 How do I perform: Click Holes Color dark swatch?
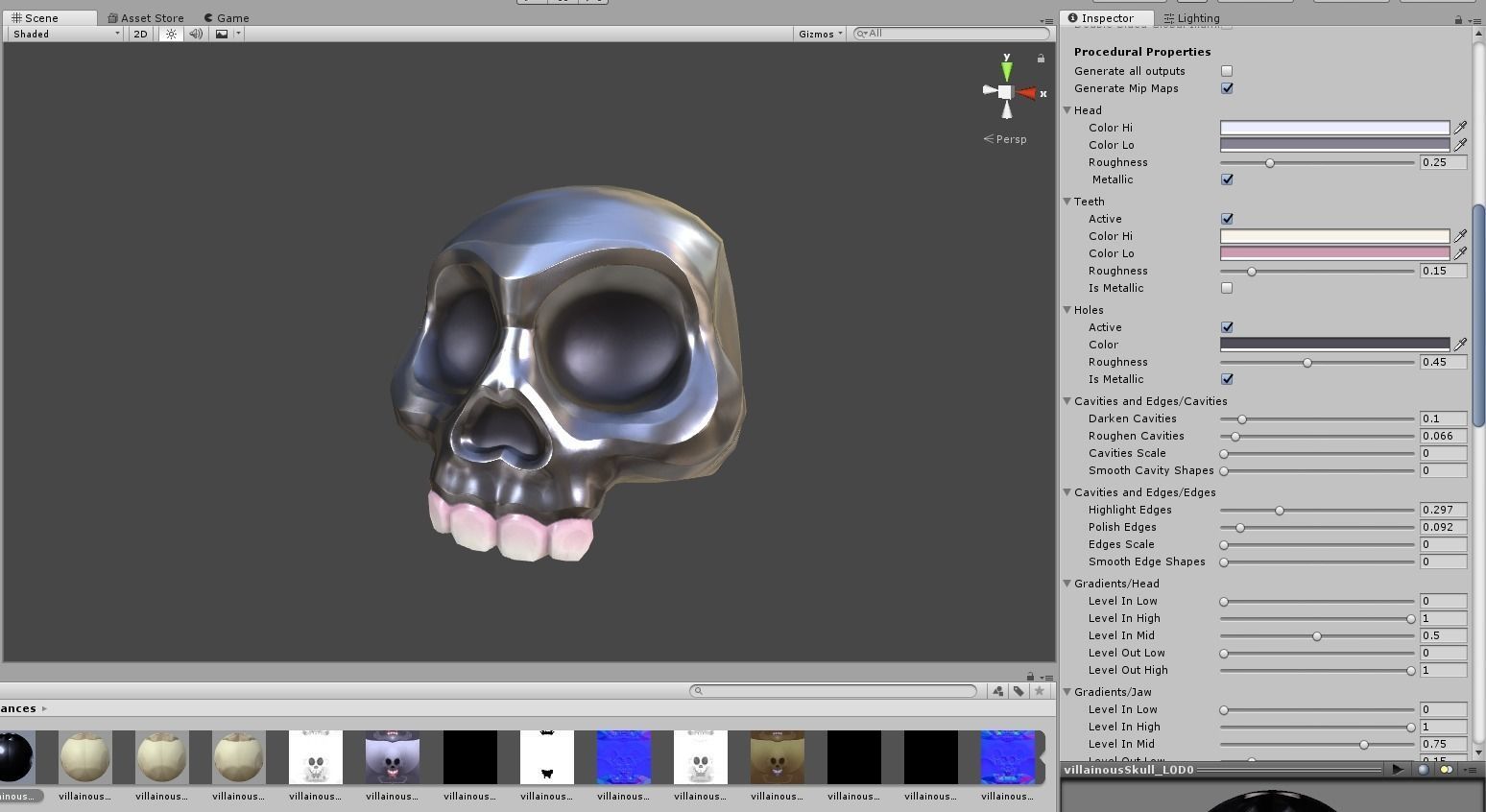pos(1334,345)
